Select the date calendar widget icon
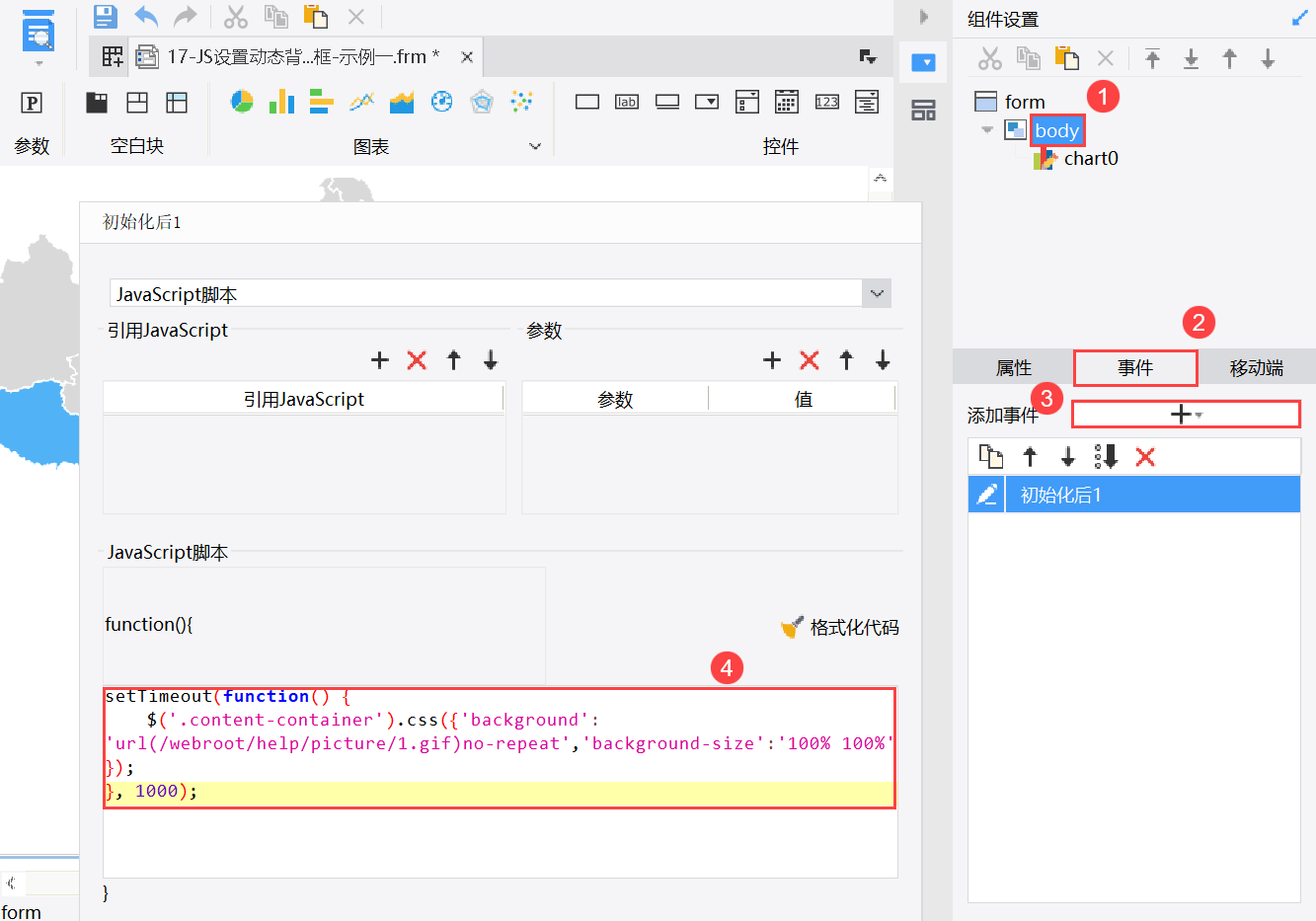Viewport: 1316px width, 921px height. [787, 101]
